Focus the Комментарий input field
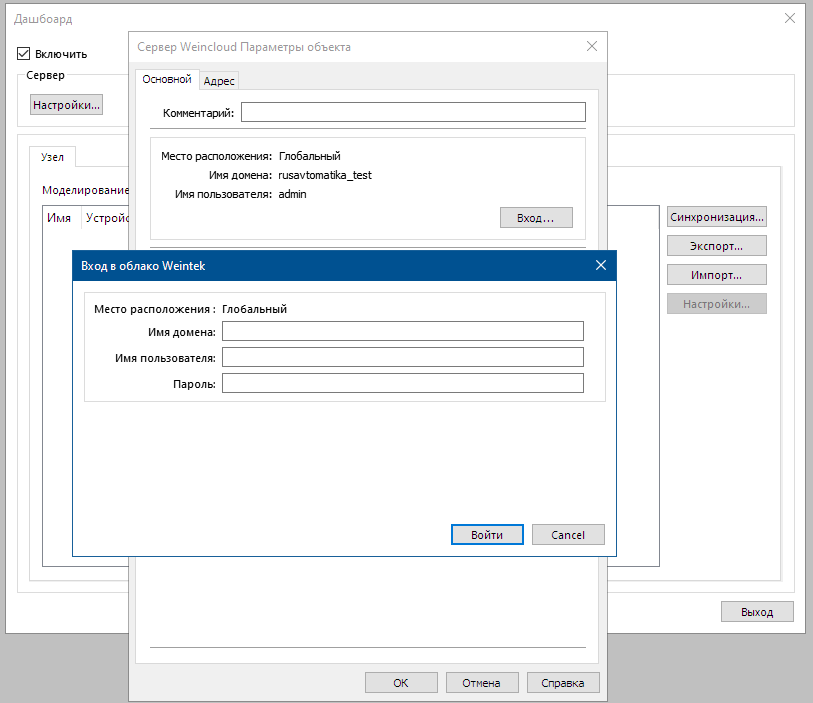Viewport: 813px width, 703px height. click(x=413, y=112)
